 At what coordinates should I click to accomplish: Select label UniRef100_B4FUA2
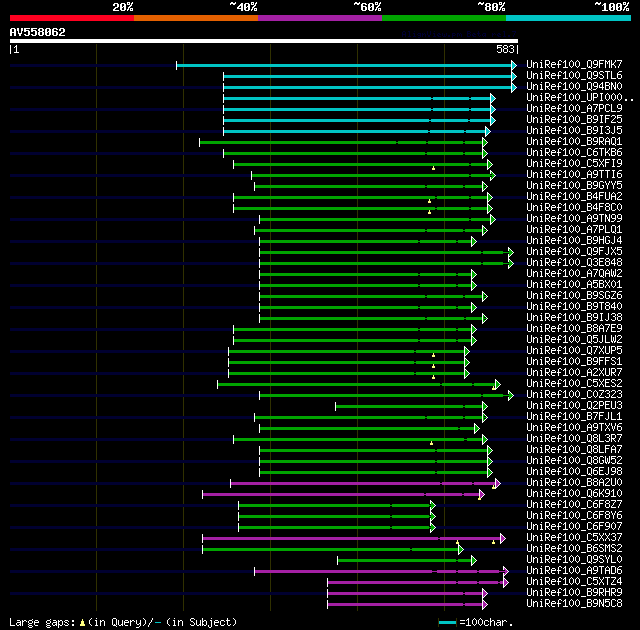(x=574, y=196)
